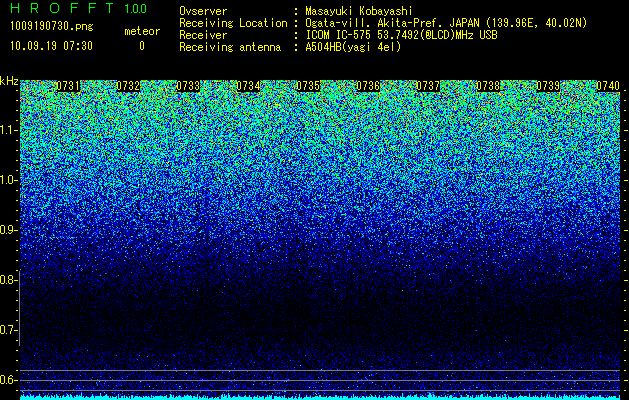Viewport: 629px width, 400px height.
Task: Click the Receiving antenna label
Action: (230, 47)
